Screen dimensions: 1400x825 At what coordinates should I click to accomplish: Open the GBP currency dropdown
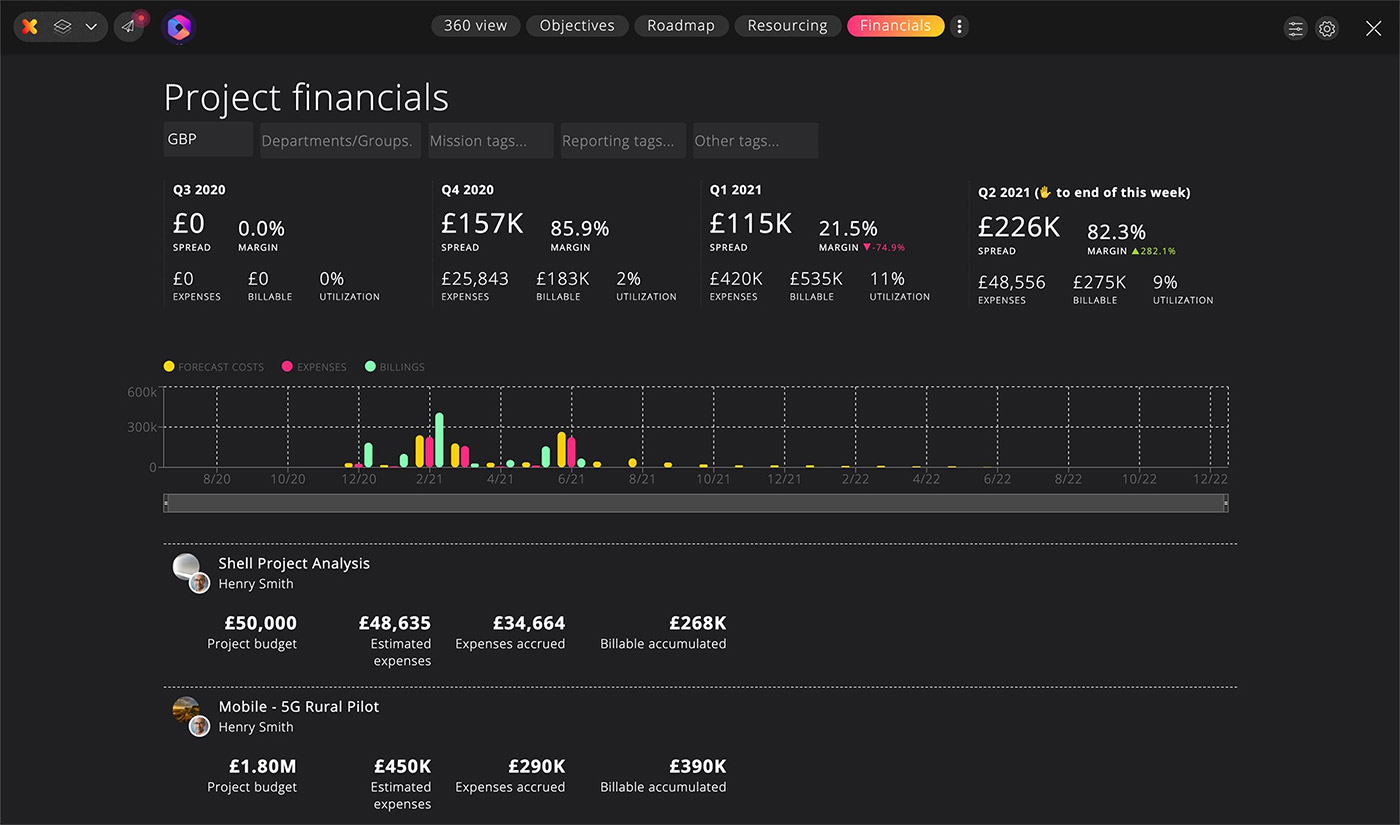[208, 140]
